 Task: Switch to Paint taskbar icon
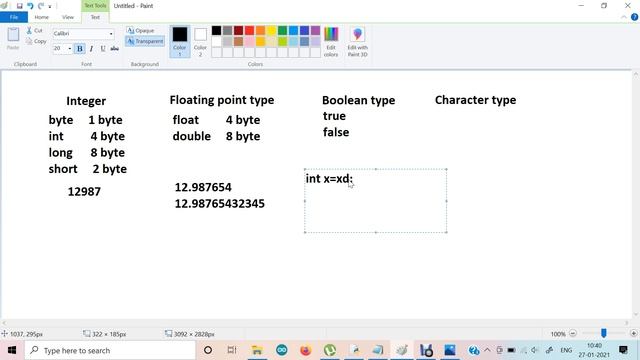[402, 350]
